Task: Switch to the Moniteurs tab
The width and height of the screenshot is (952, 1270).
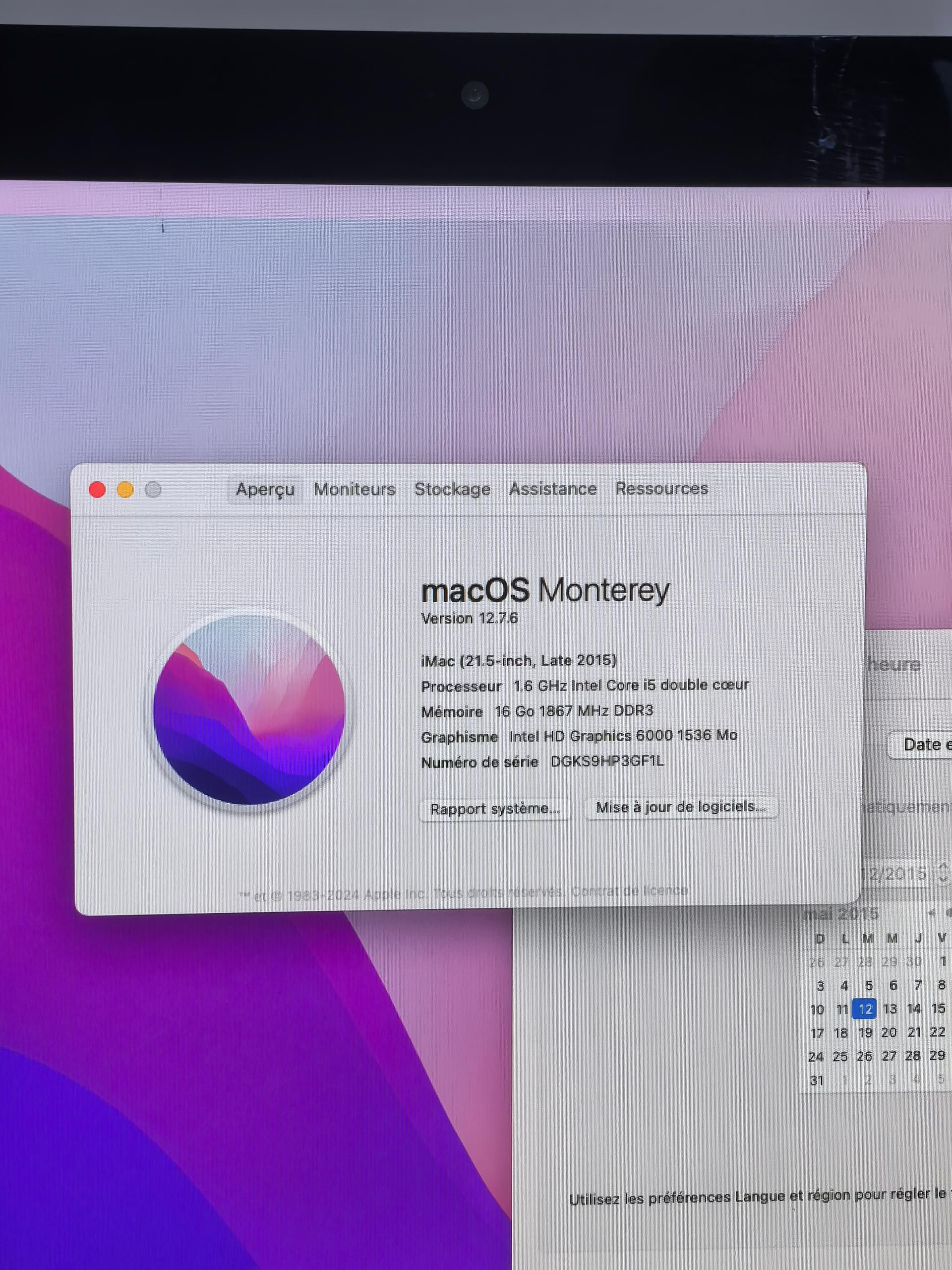Action: click(x=354, y=489)
